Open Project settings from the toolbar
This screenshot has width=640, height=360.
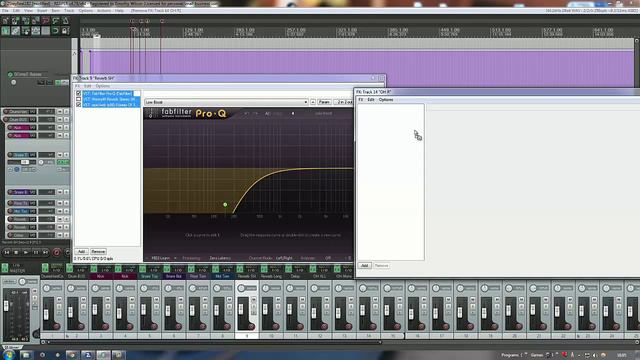(x=36, y=20)
